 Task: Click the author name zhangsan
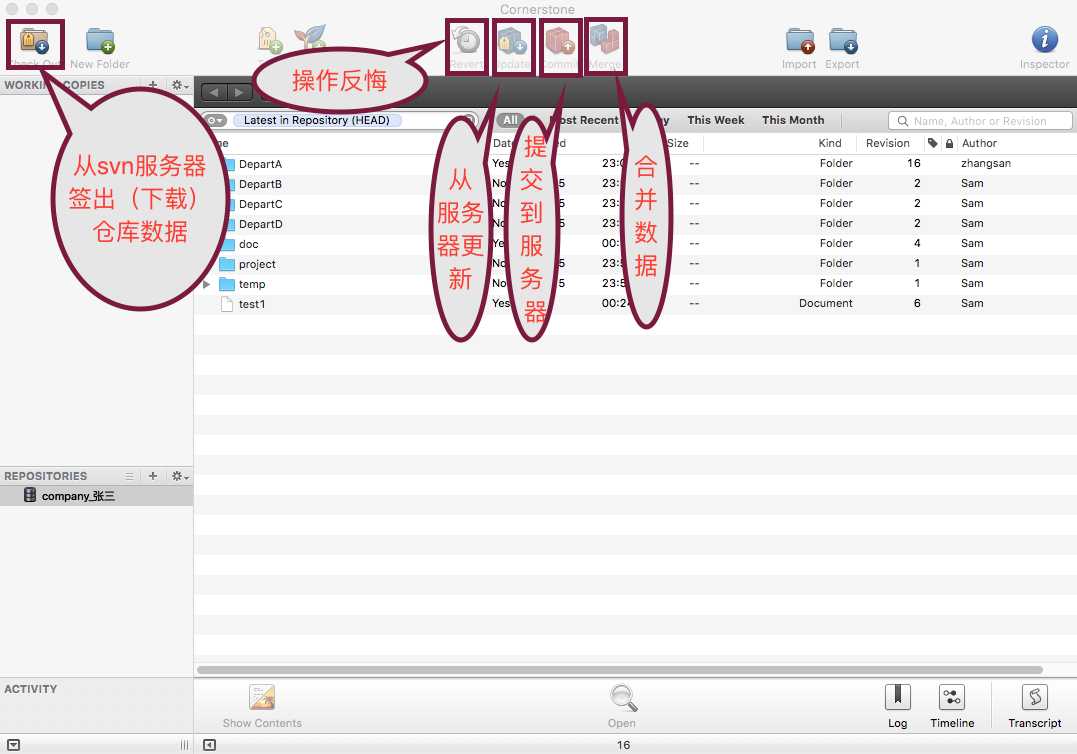986,163
